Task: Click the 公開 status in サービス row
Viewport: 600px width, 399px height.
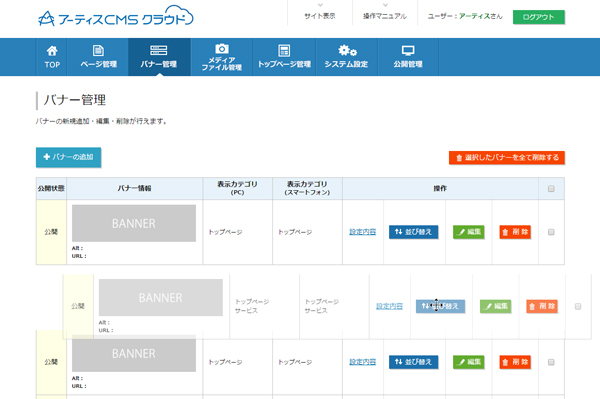Action: coord(78,306)
